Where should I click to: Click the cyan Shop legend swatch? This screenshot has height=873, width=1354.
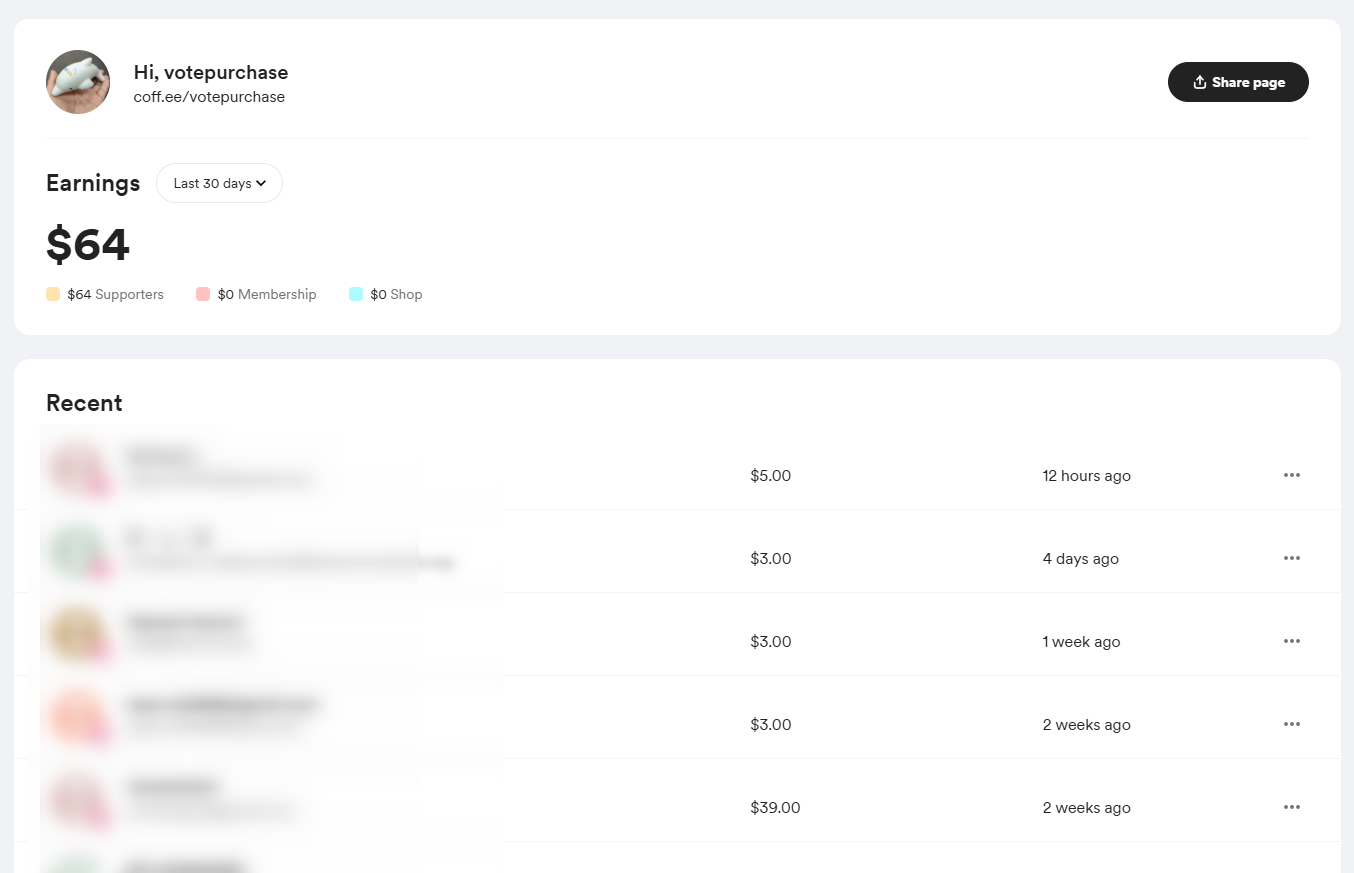(356, 294)
